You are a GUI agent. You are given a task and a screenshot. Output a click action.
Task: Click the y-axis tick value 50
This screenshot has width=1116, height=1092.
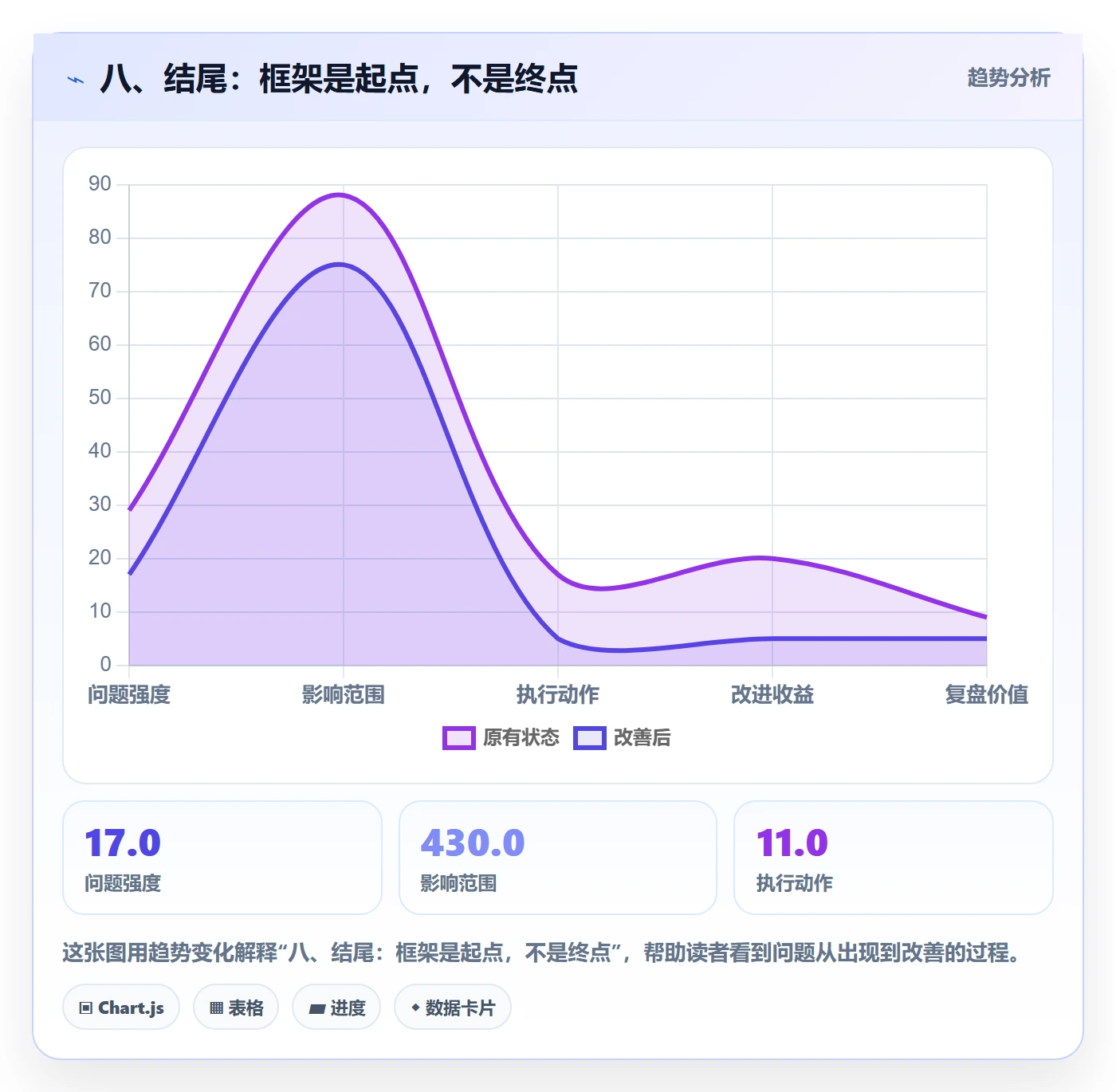tap(100, 398)
